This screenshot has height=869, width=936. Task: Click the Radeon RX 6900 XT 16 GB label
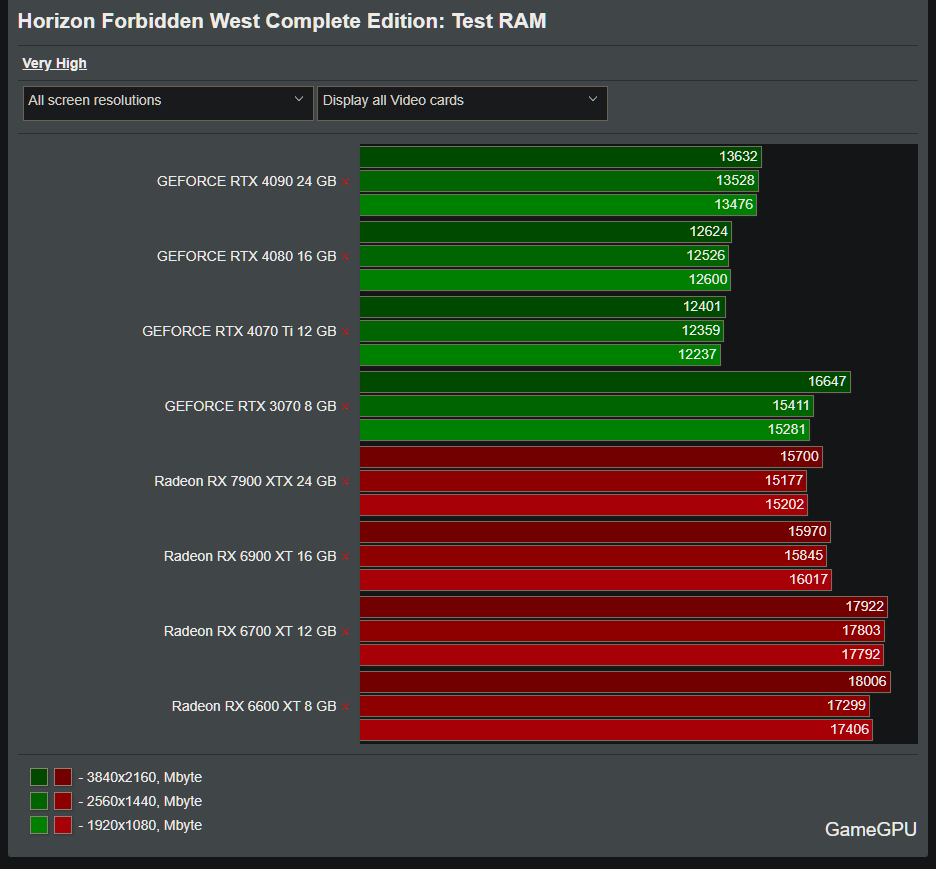250,556
